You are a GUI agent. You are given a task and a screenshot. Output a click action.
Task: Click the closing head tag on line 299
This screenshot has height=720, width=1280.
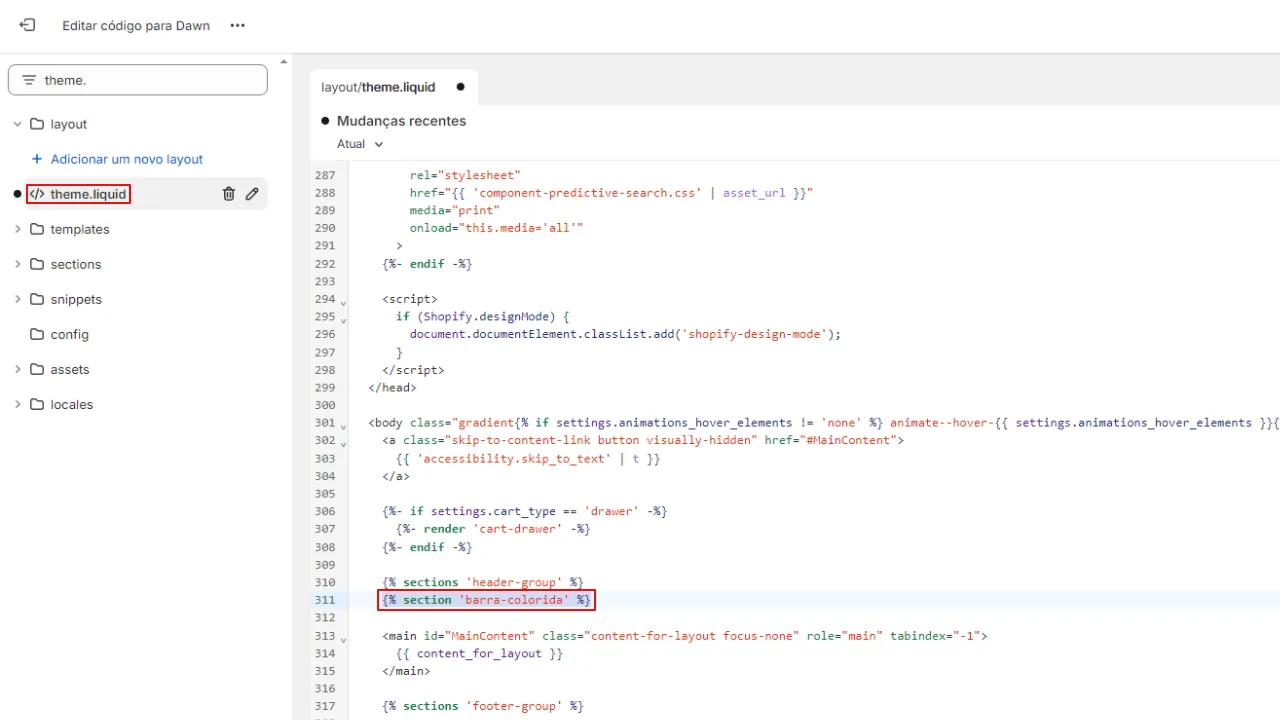[x=392, y=387]
